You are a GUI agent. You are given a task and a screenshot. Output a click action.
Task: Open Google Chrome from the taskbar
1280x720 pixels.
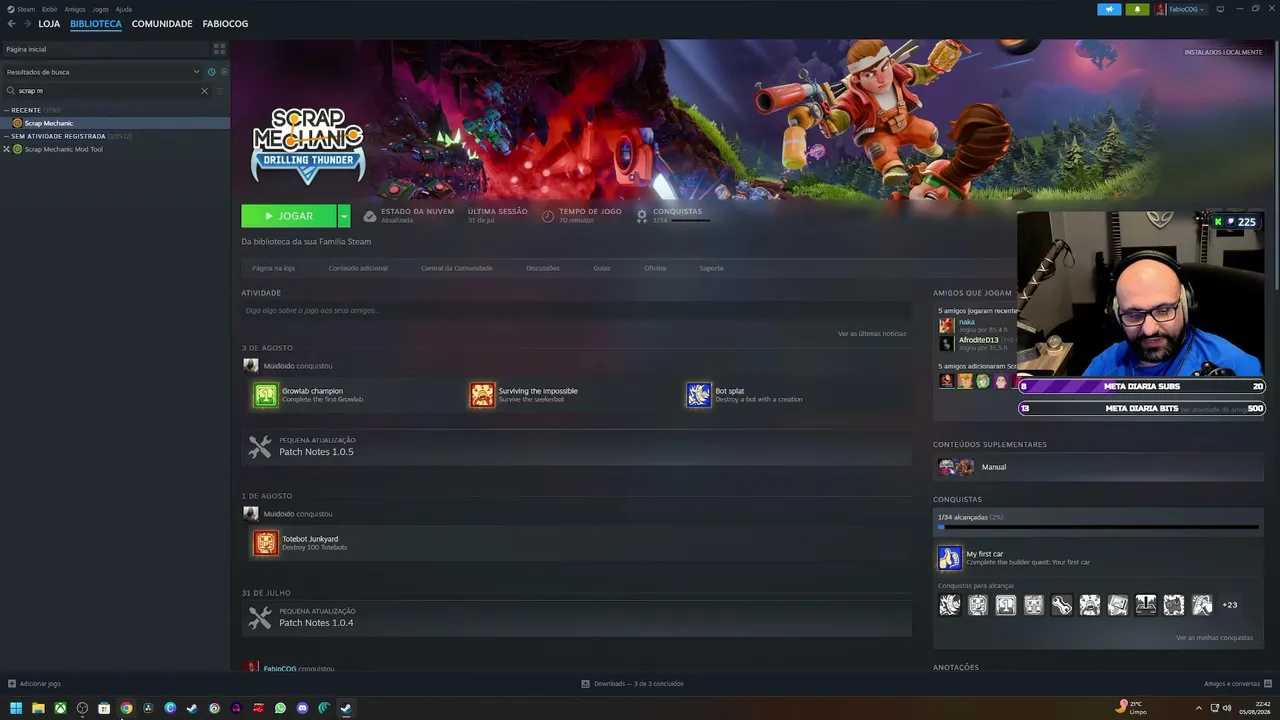tap(126, 708)
